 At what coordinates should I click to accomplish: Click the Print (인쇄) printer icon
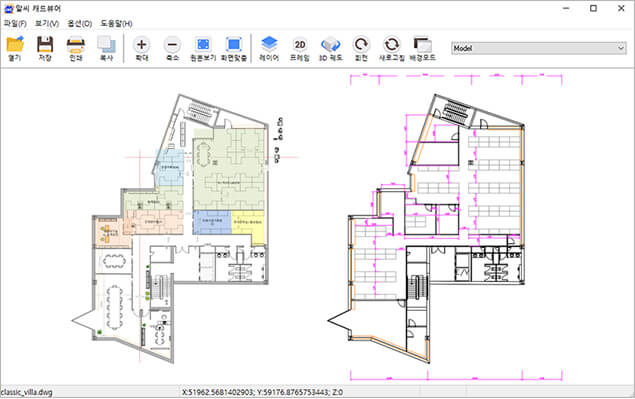[x=76, y=45]
